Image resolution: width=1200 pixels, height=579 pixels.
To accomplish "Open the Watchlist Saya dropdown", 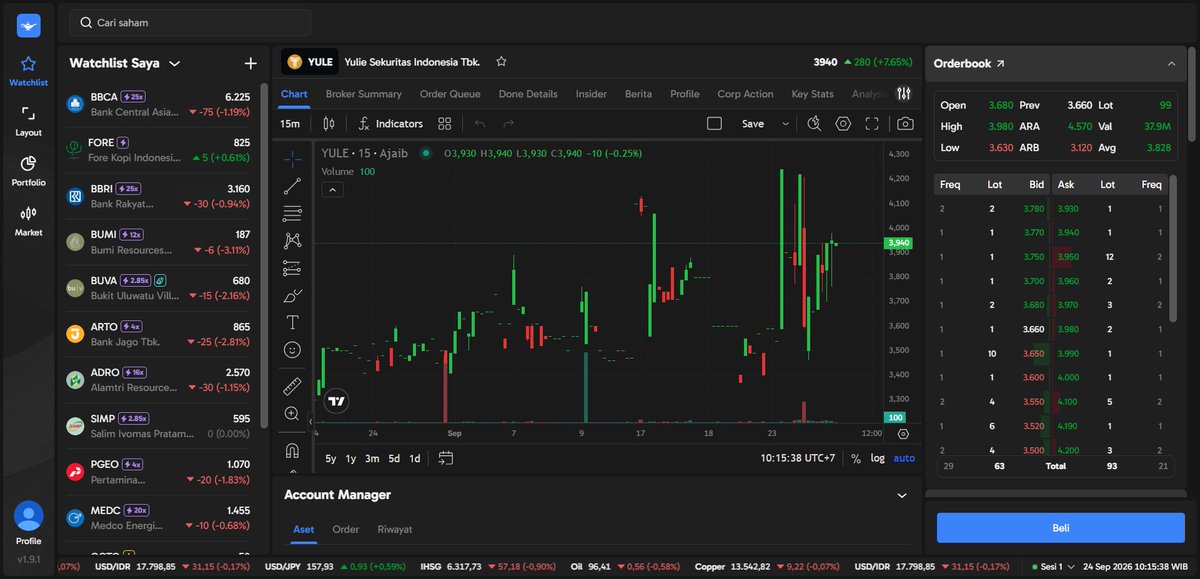I will (x=175, y=63).
